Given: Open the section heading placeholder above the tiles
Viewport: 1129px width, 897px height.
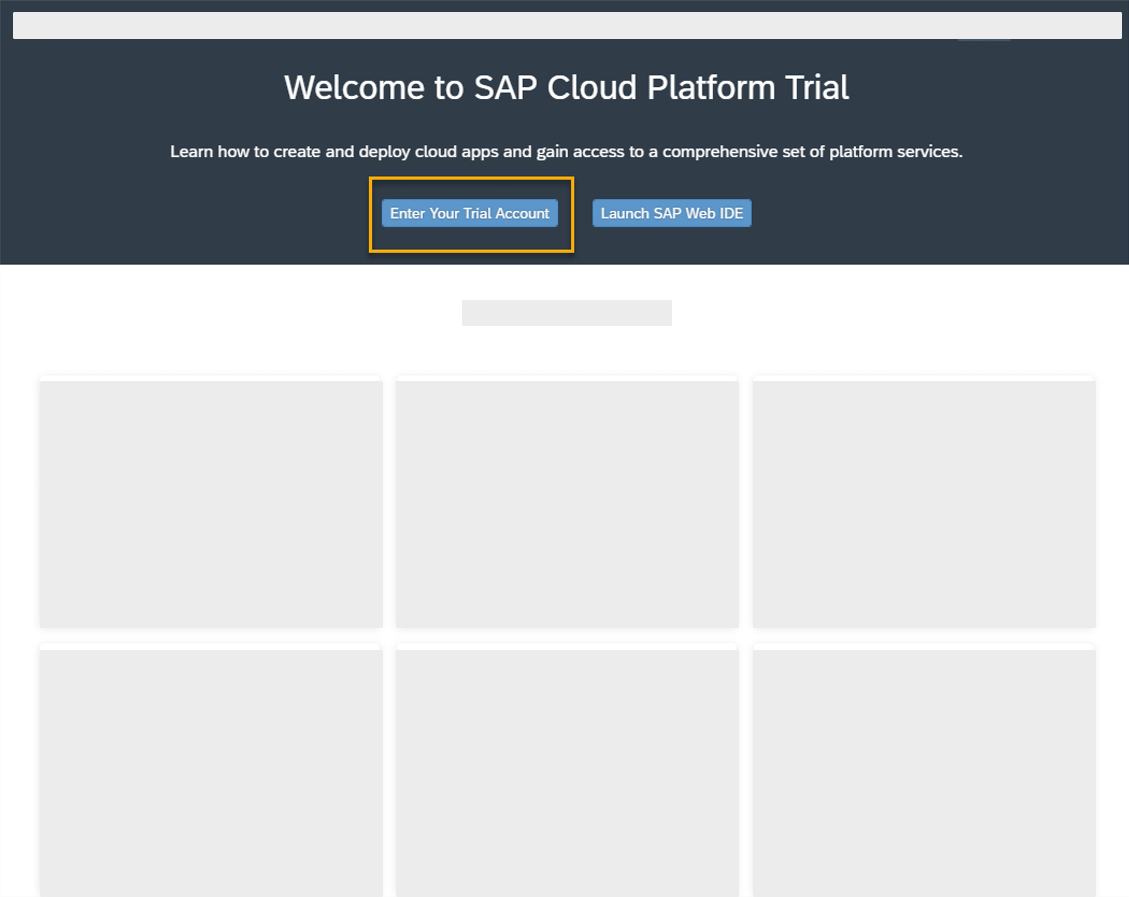Looking at the screenshot, I should [x=566, y=312].
